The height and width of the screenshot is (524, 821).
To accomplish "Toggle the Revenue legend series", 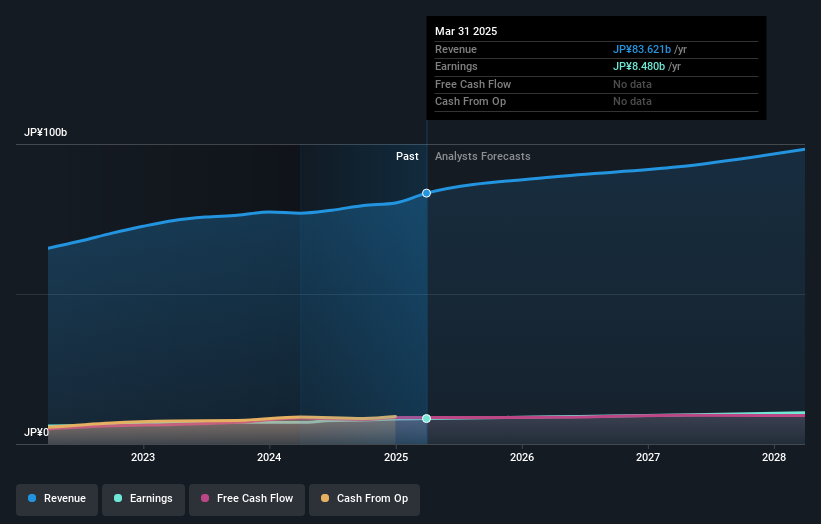I will tap(57, 499).
